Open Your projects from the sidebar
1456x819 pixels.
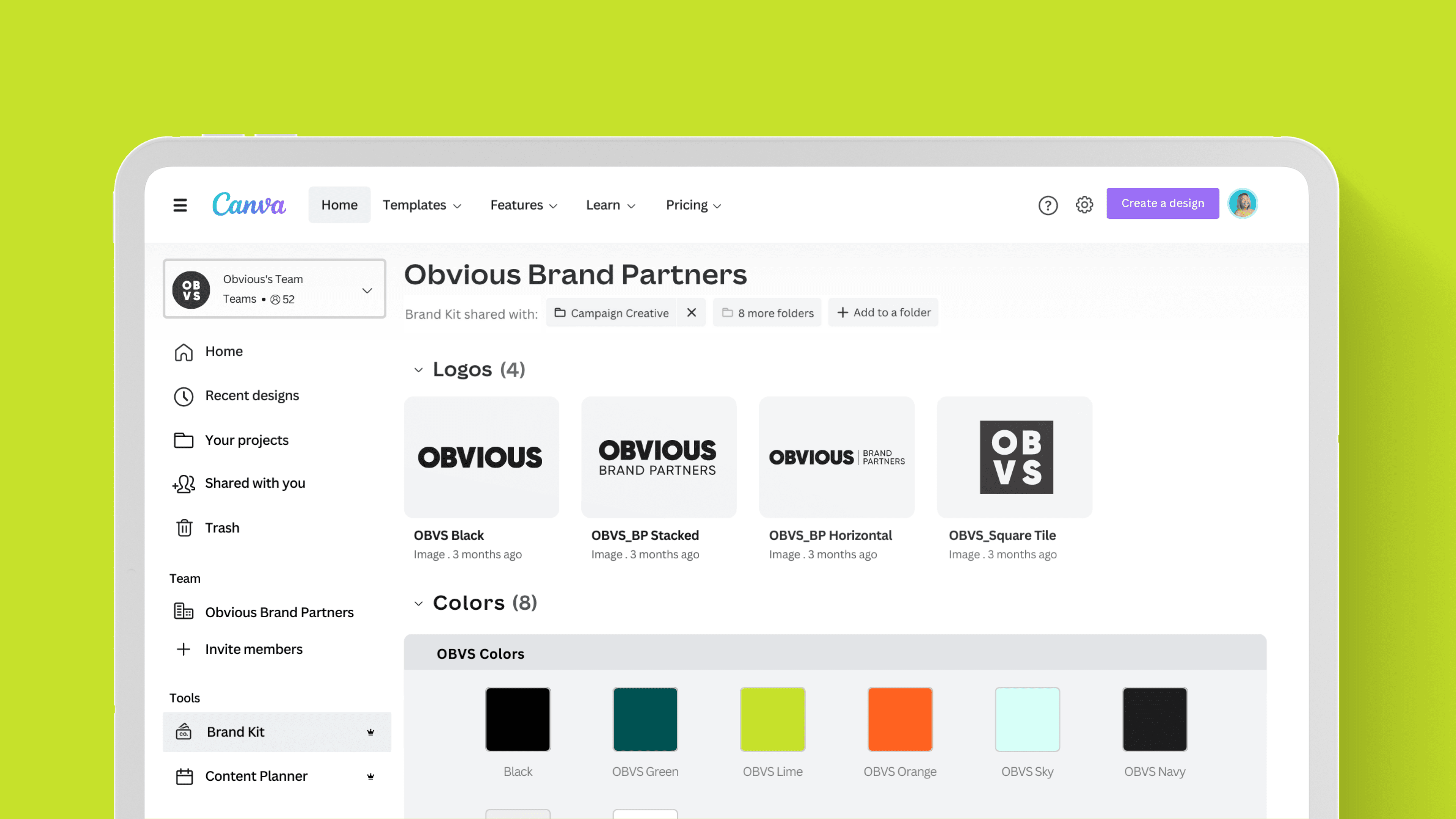(x=246, y=440)
